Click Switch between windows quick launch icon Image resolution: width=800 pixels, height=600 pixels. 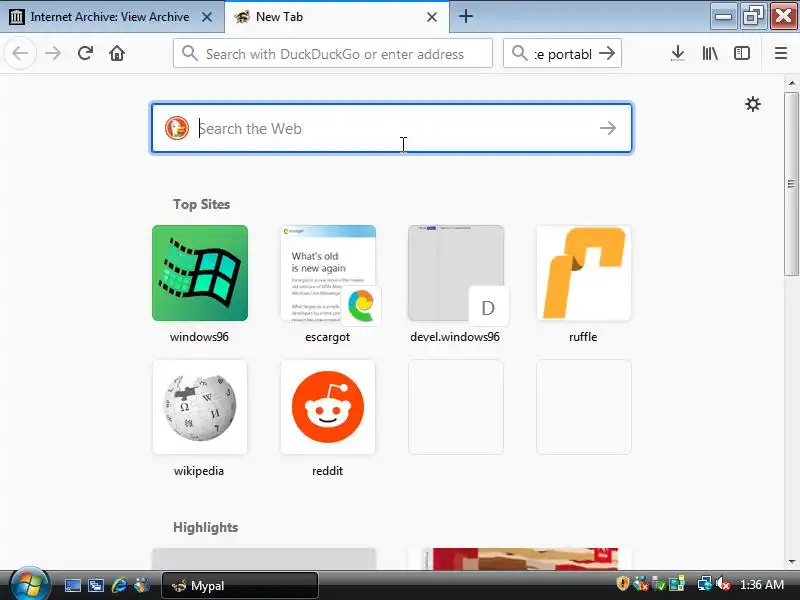pyautogui.click(x=96, y=585)
